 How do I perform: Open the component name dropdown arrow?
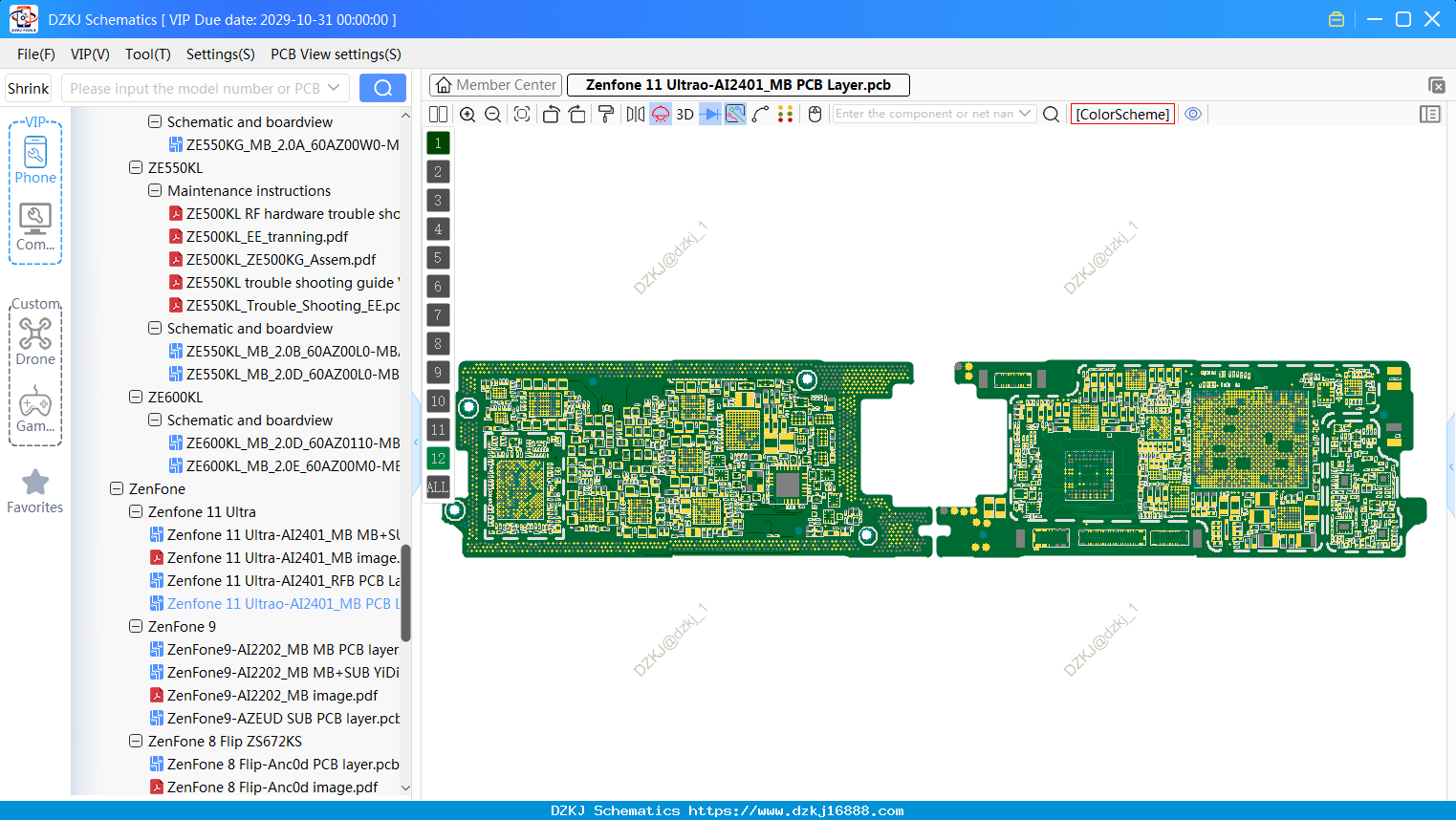coord(1025,114)
